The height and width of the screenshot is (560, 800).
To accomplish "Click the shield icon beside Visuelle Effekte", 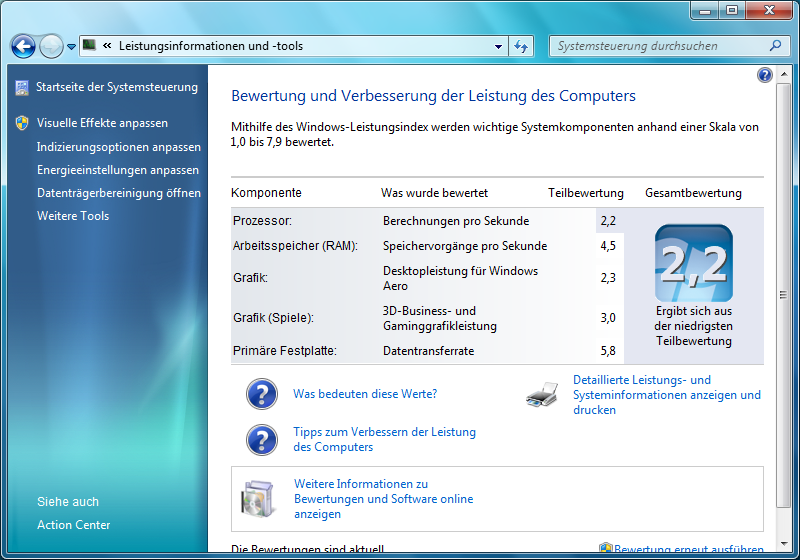I will click(x=22, y=123).
